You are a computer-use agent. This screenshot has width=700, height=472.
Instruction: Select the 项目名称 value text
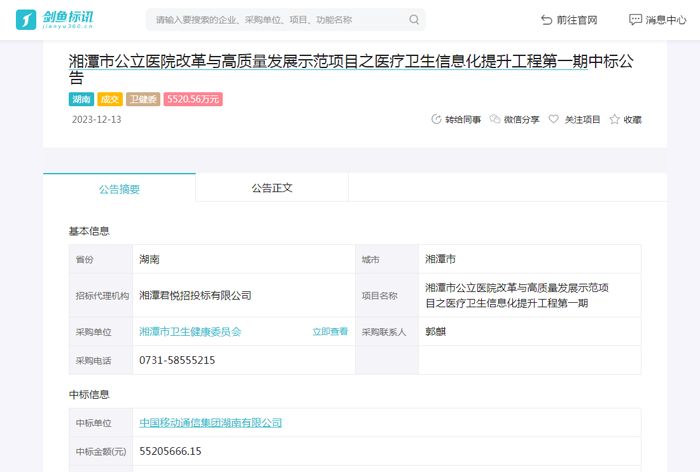click(517, 295)
